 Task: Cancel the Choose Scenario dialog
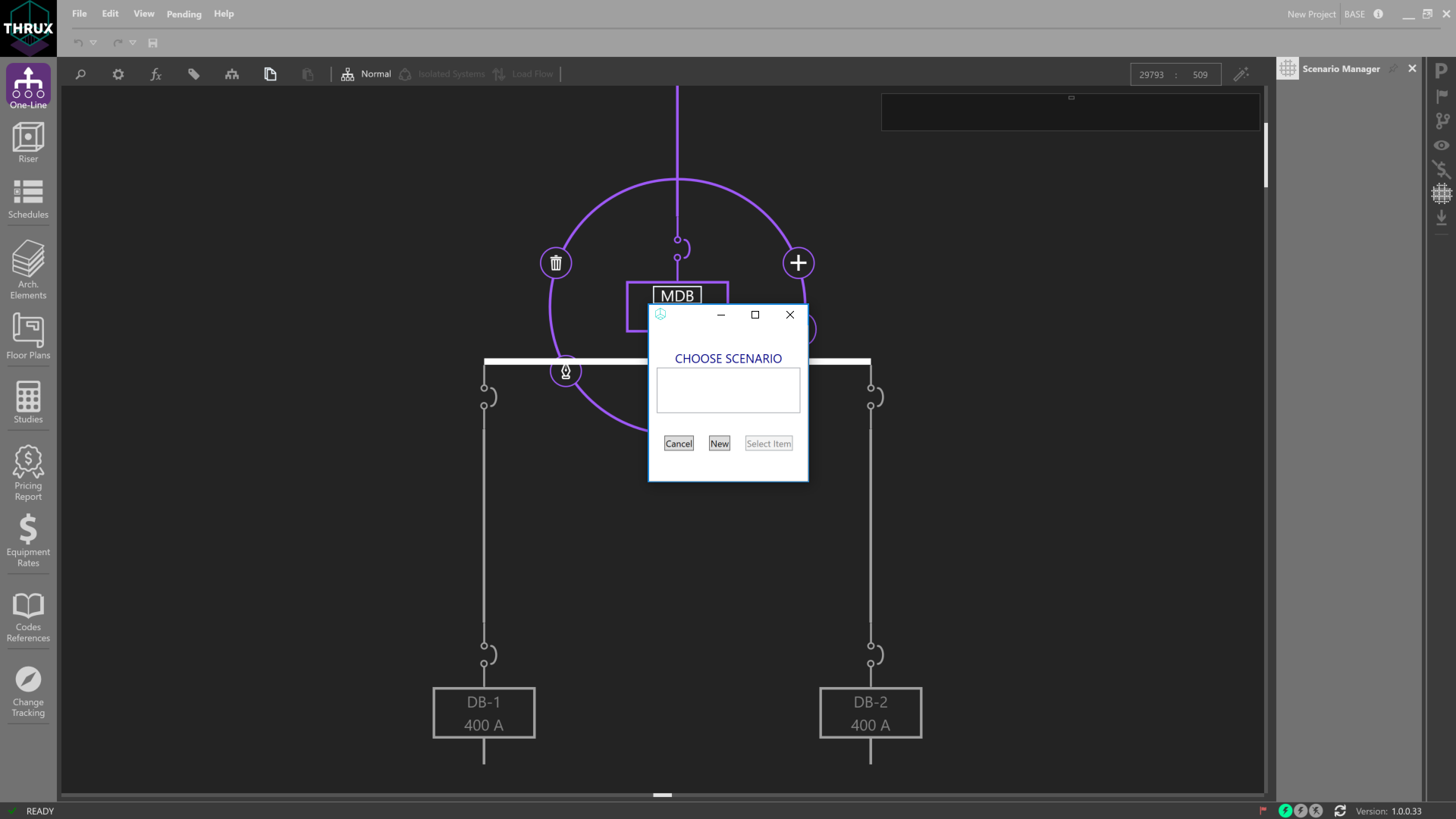coord(678,443)
